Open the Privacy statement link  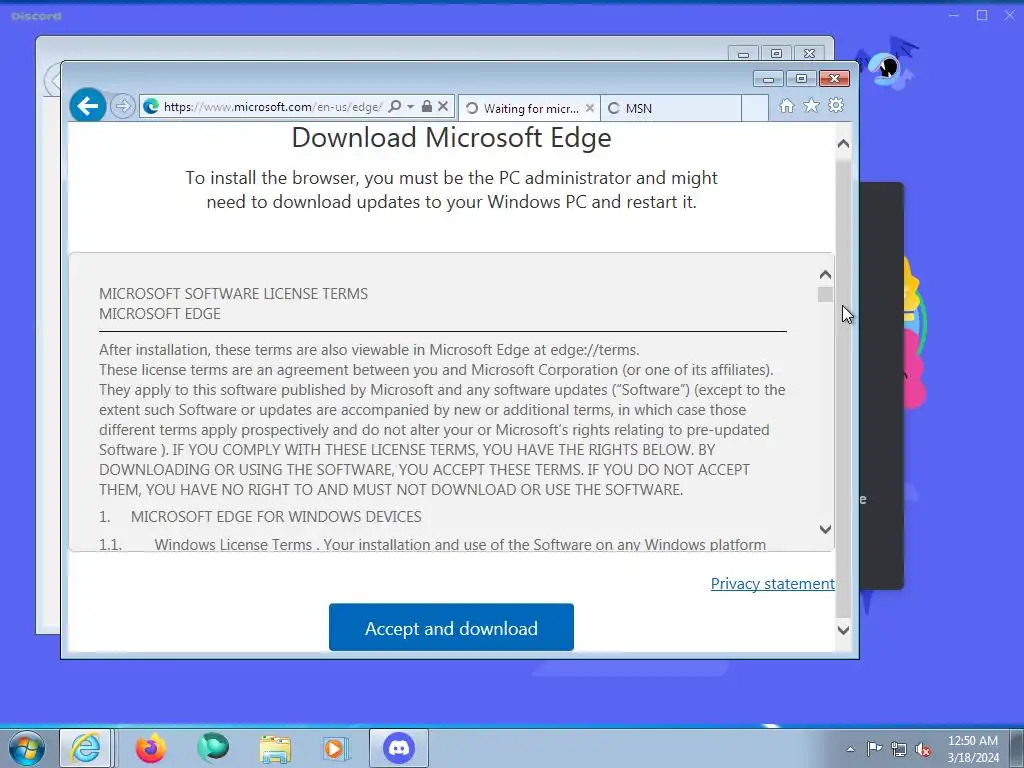772,583
